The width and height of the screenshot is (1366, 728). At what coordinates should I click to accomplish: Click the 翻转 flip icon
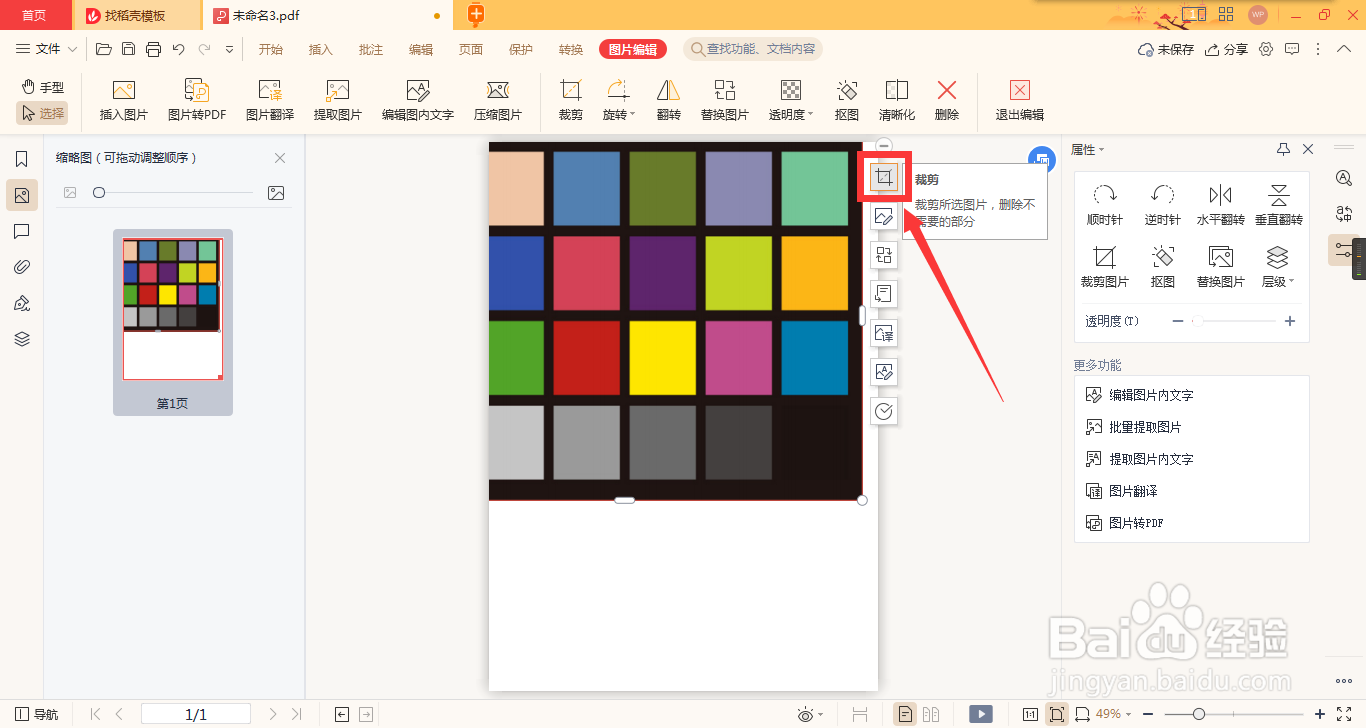(668, 101)
